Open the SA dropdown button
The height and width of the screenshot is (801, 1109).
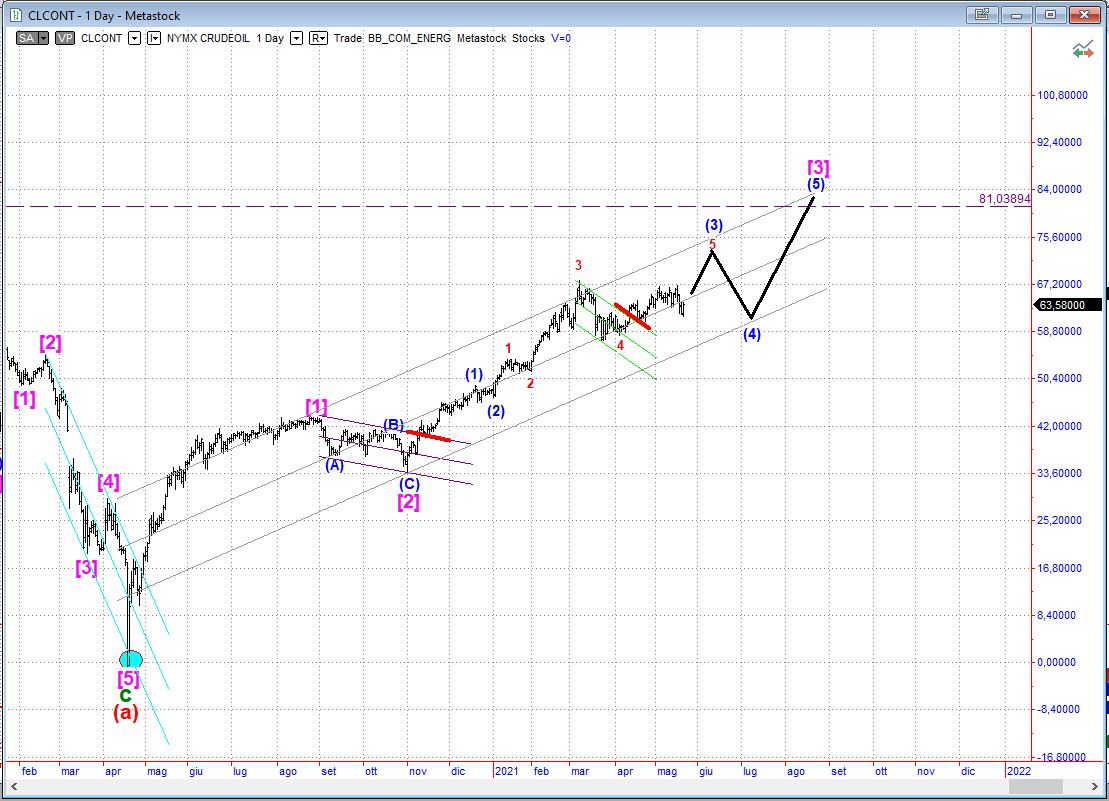33,38
